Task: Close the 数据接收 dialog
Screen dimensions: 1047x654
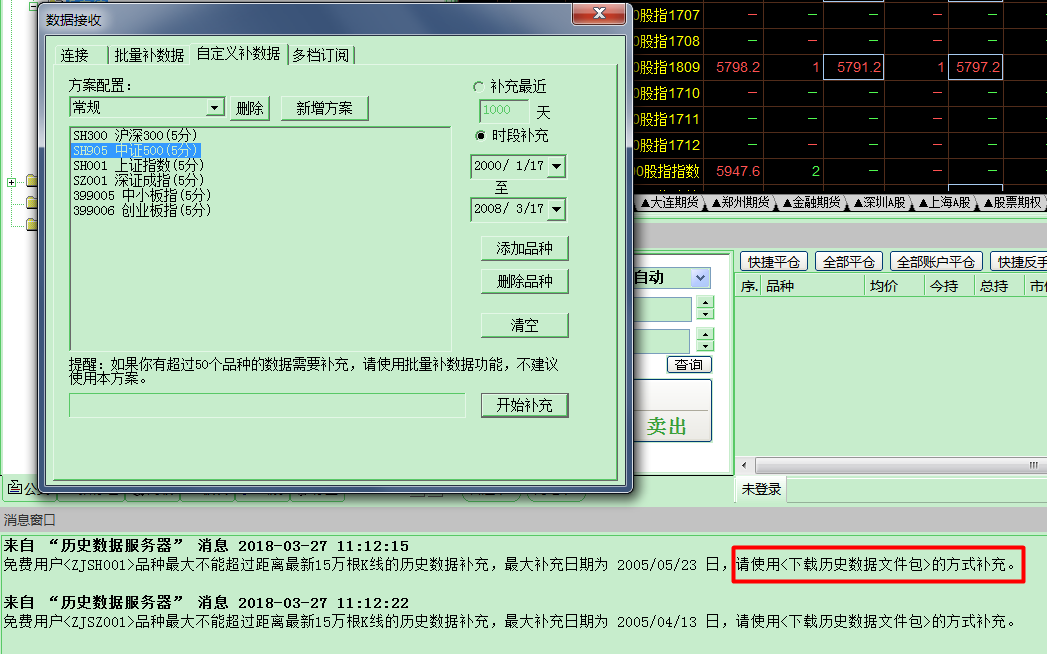Action: point(600,14)
